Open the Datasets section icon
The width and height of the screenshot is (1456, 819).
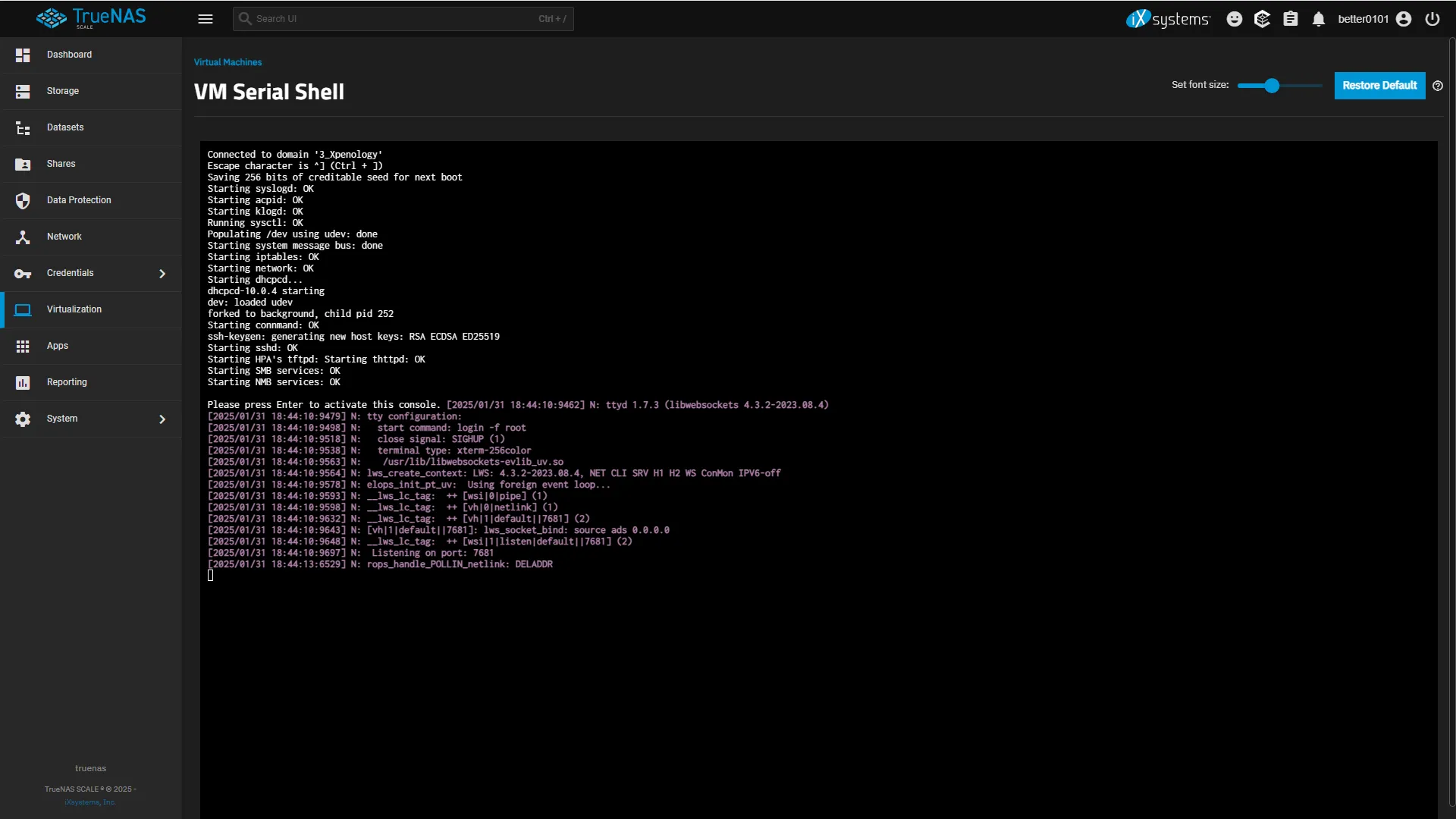[23, 127]
